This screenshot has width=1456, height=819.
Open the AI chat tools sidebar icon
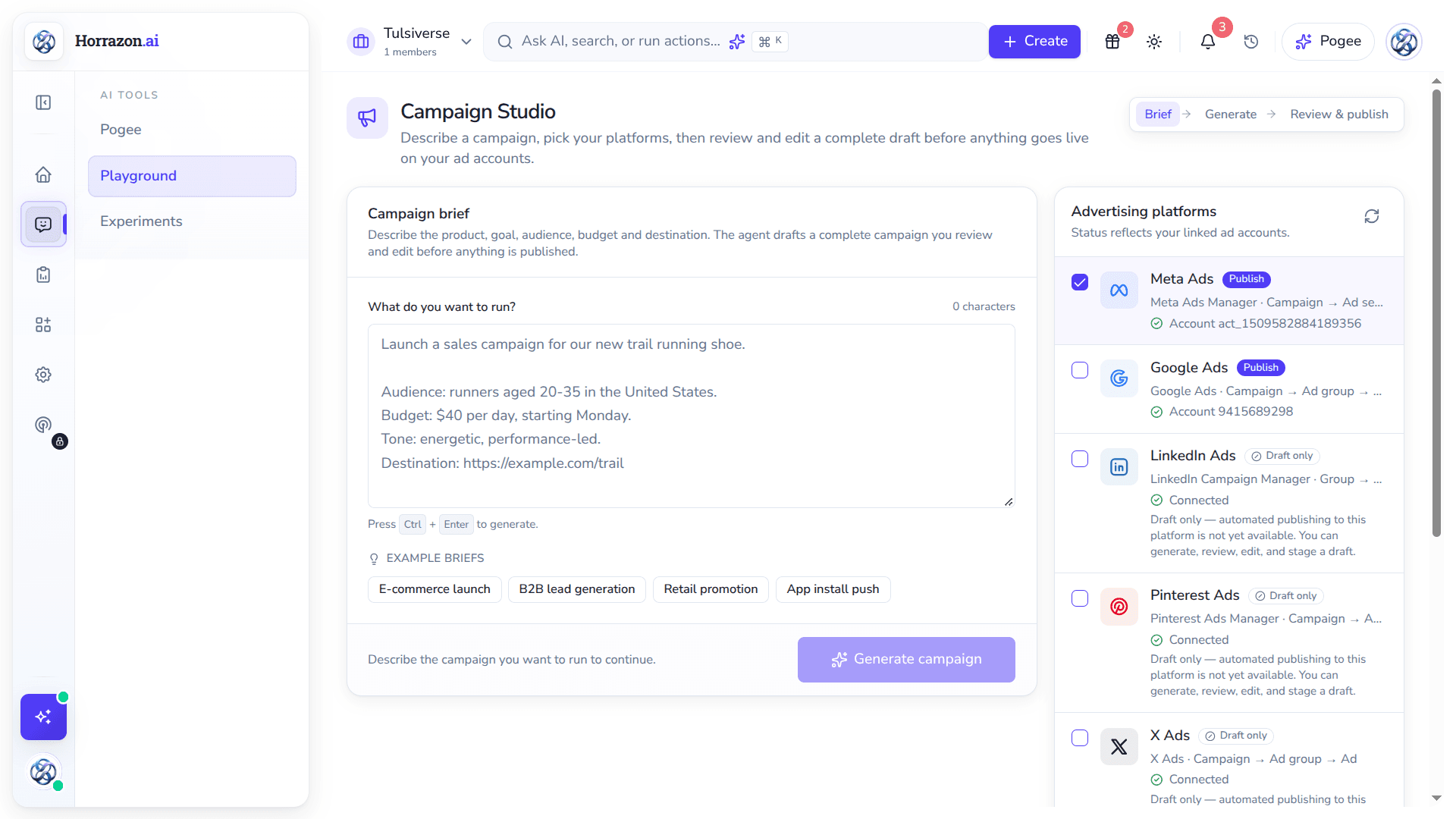(43, 224)
